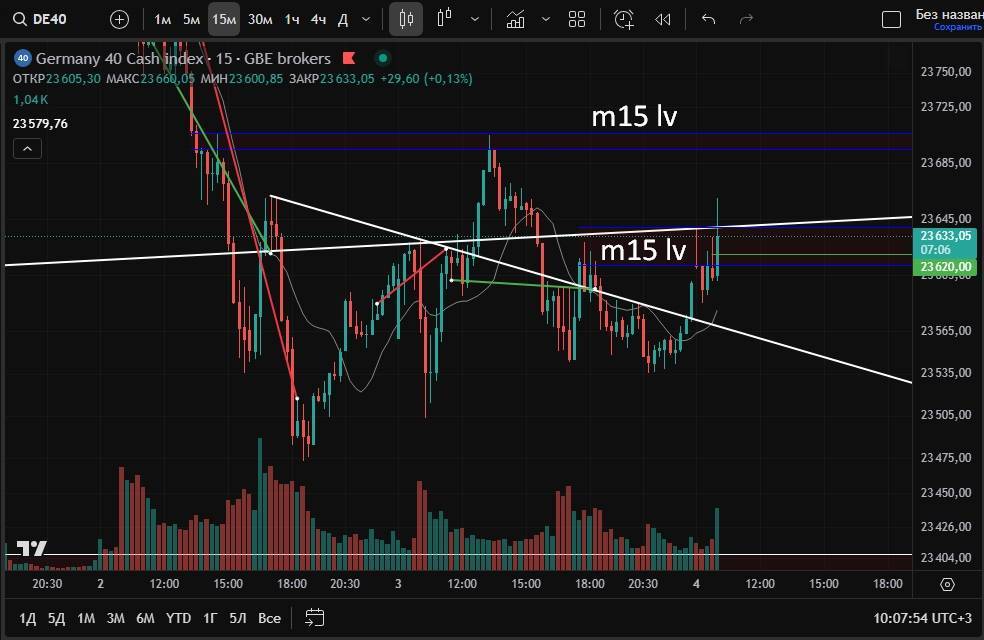The height and width of the screenshot is (640, 984).
Task: Open go-to-date calendar icon
Action: (315, 617)
